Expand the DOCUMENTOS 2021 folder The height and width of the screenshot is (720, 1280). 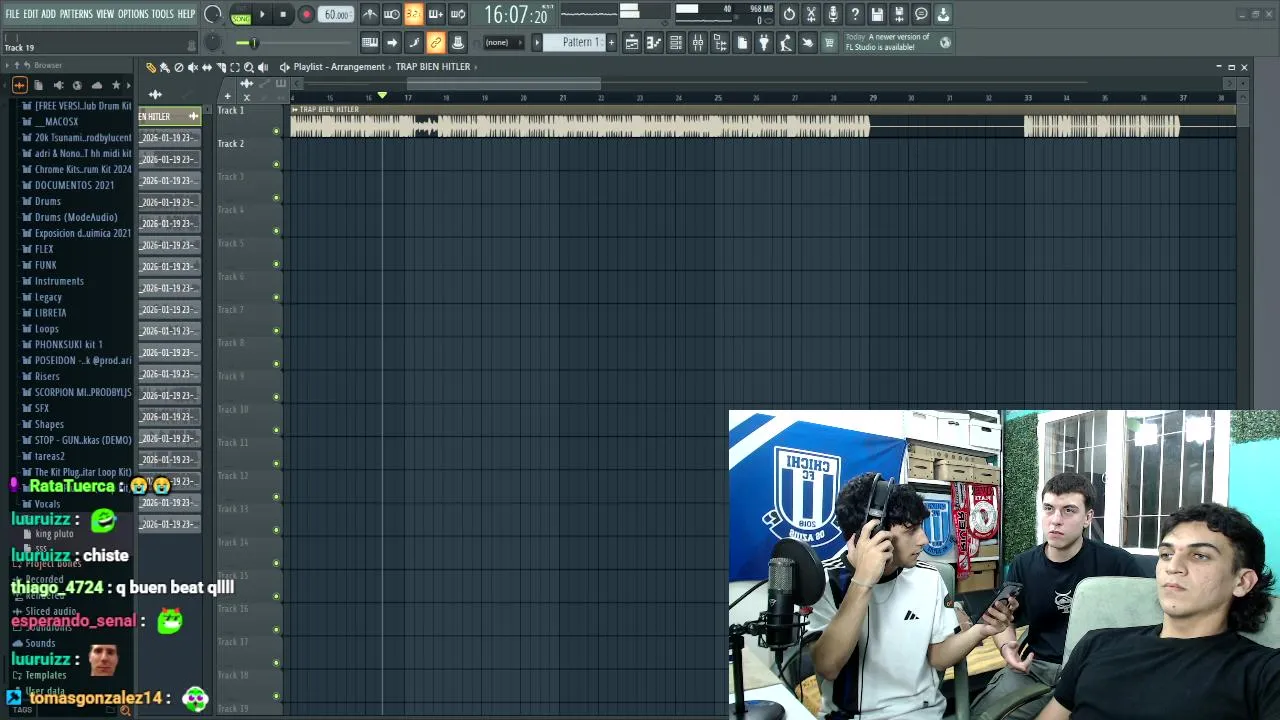[74, 185]
